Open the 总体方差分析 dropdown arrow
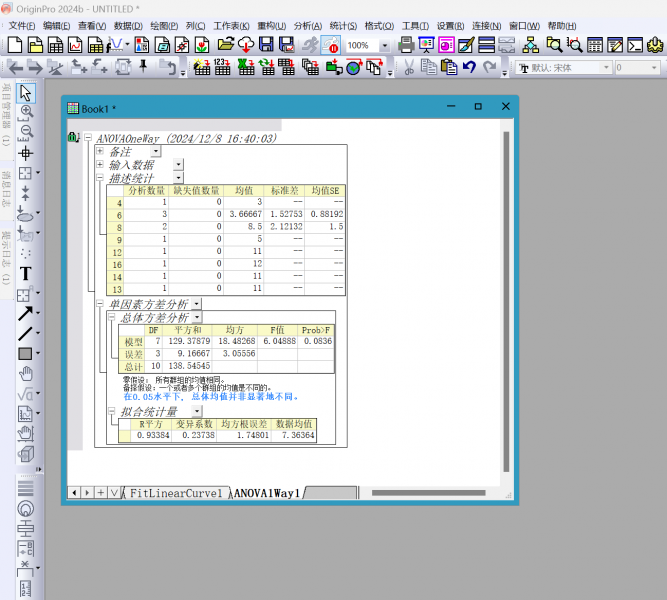667x600 pixels. (x=197, y=317)
